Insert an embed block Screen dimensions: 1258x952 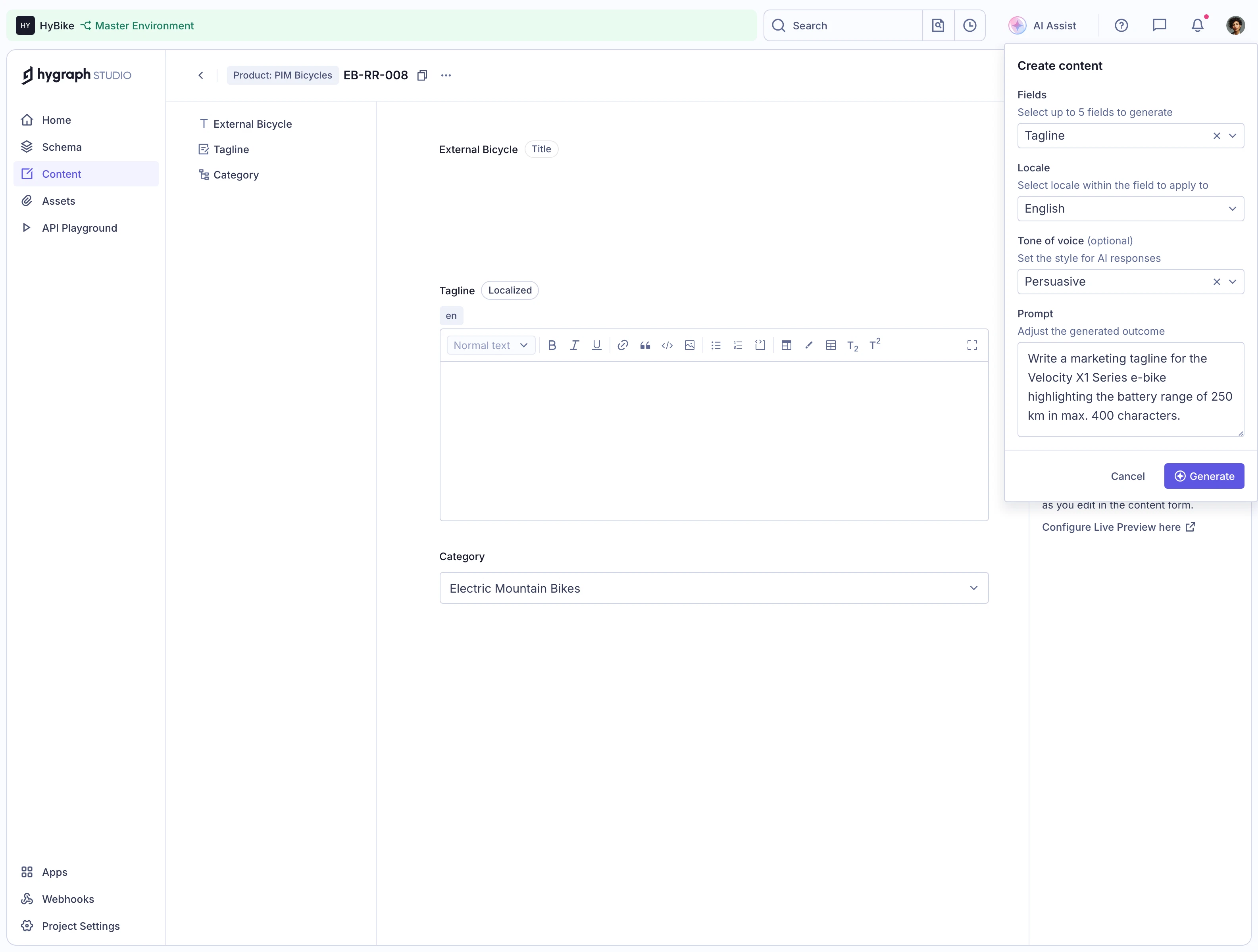click(x=787, y=345)
